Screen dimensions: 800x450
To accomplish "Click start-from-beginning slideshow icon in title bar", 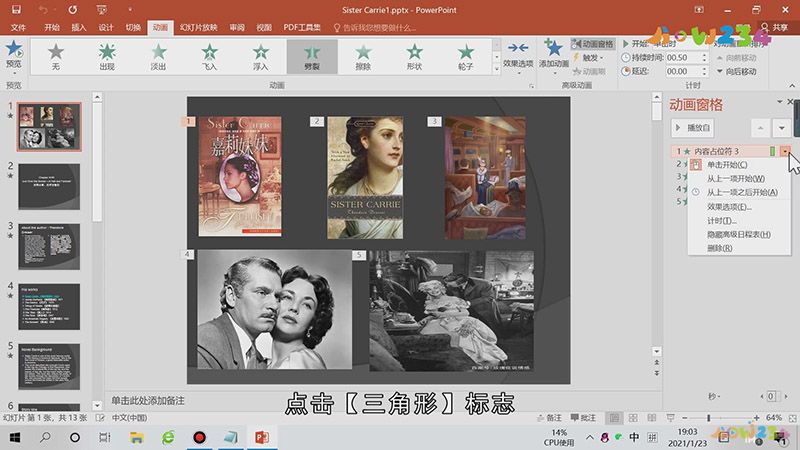I will [102, 10].
